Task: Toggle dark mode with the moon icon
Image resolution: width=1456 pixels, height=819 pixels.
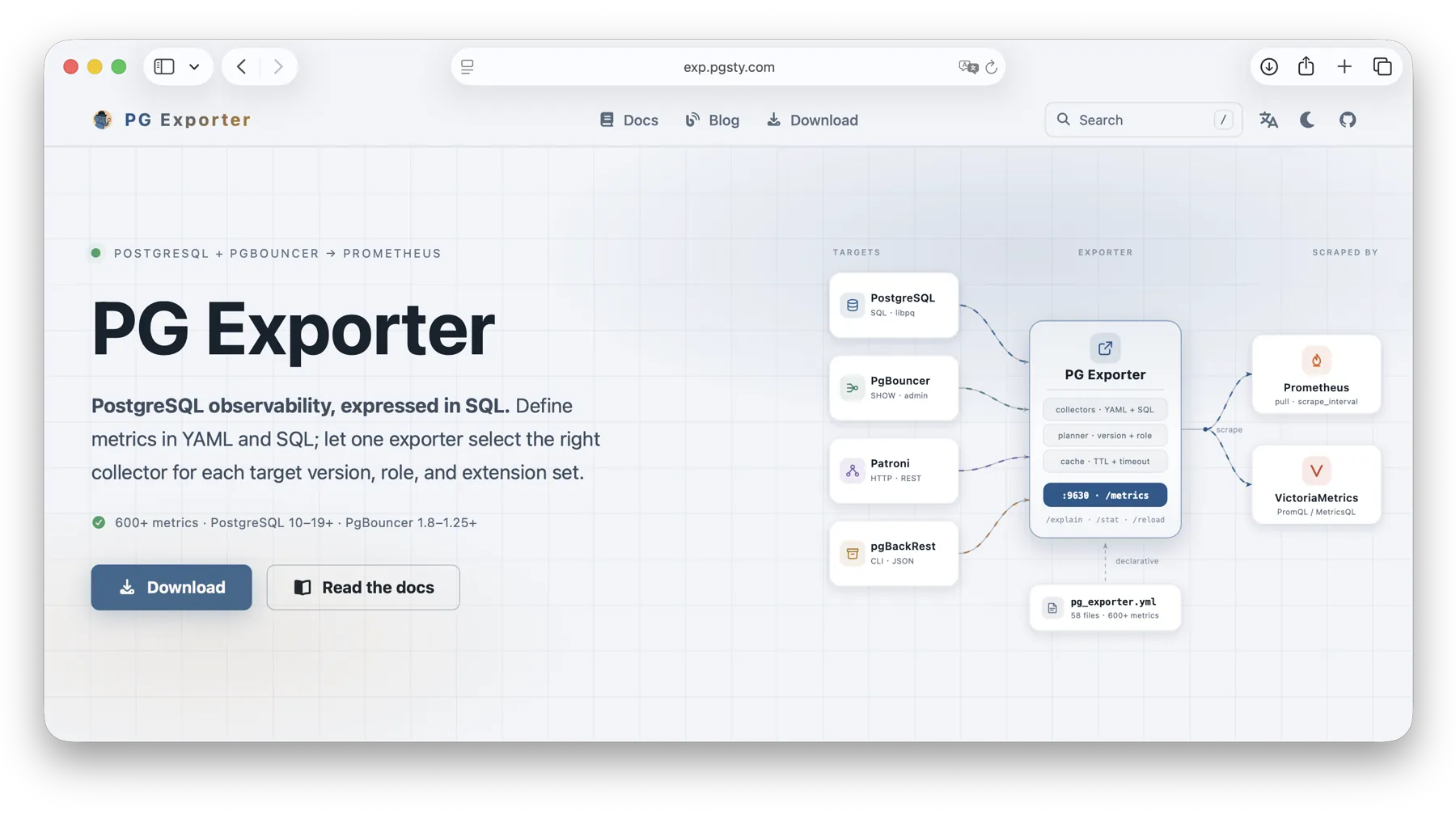Action: (x=1307, y=120)
